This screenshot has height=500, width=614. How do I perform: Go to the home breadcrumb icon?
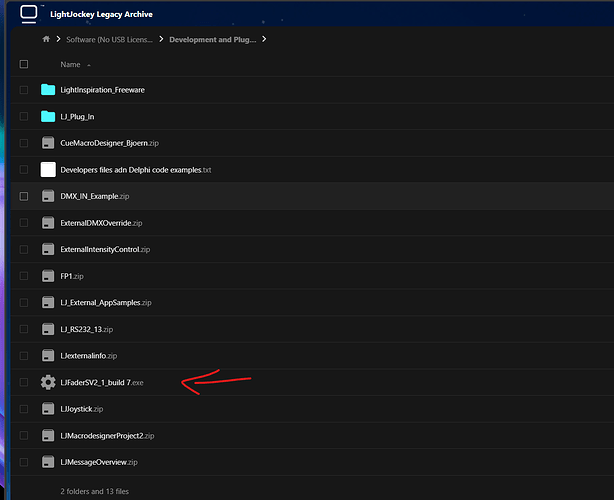point(46,39)
